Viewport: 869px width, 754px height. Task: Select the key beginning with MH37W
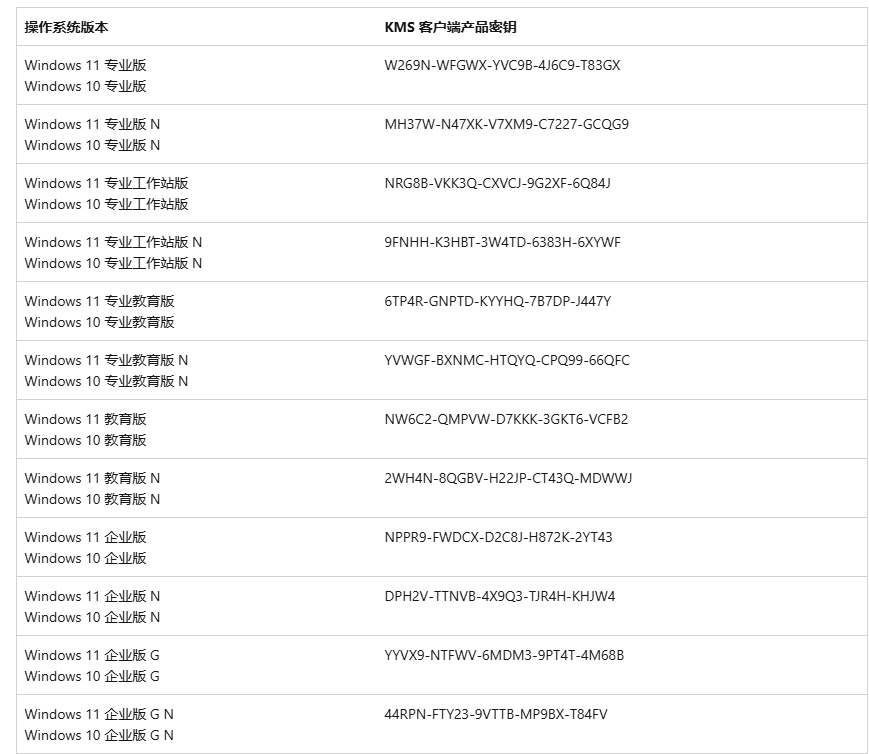[506, 124]
